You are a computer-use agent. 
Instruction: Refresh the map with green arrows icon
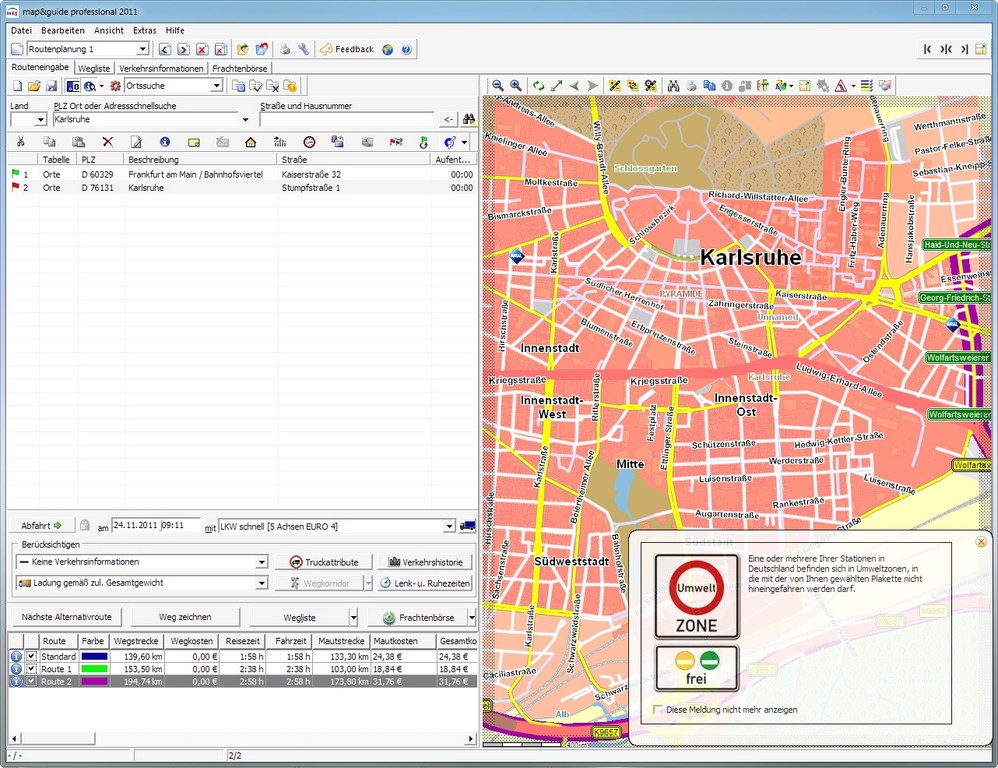(538, 85)
